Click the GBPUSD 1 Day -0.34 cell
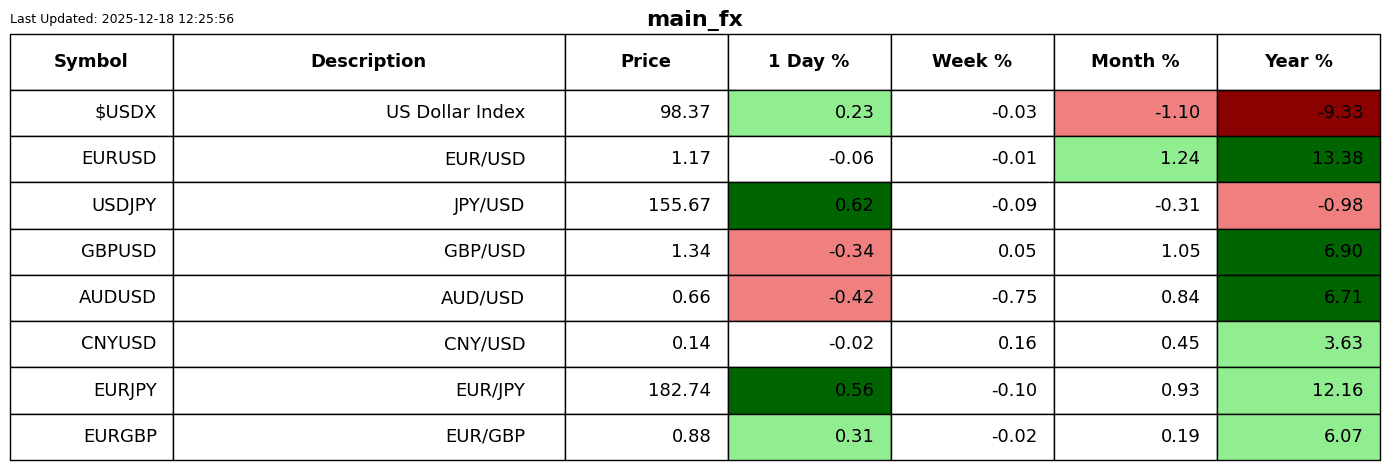This screenshot has width=1390, height=470. [x=809, y=252]
